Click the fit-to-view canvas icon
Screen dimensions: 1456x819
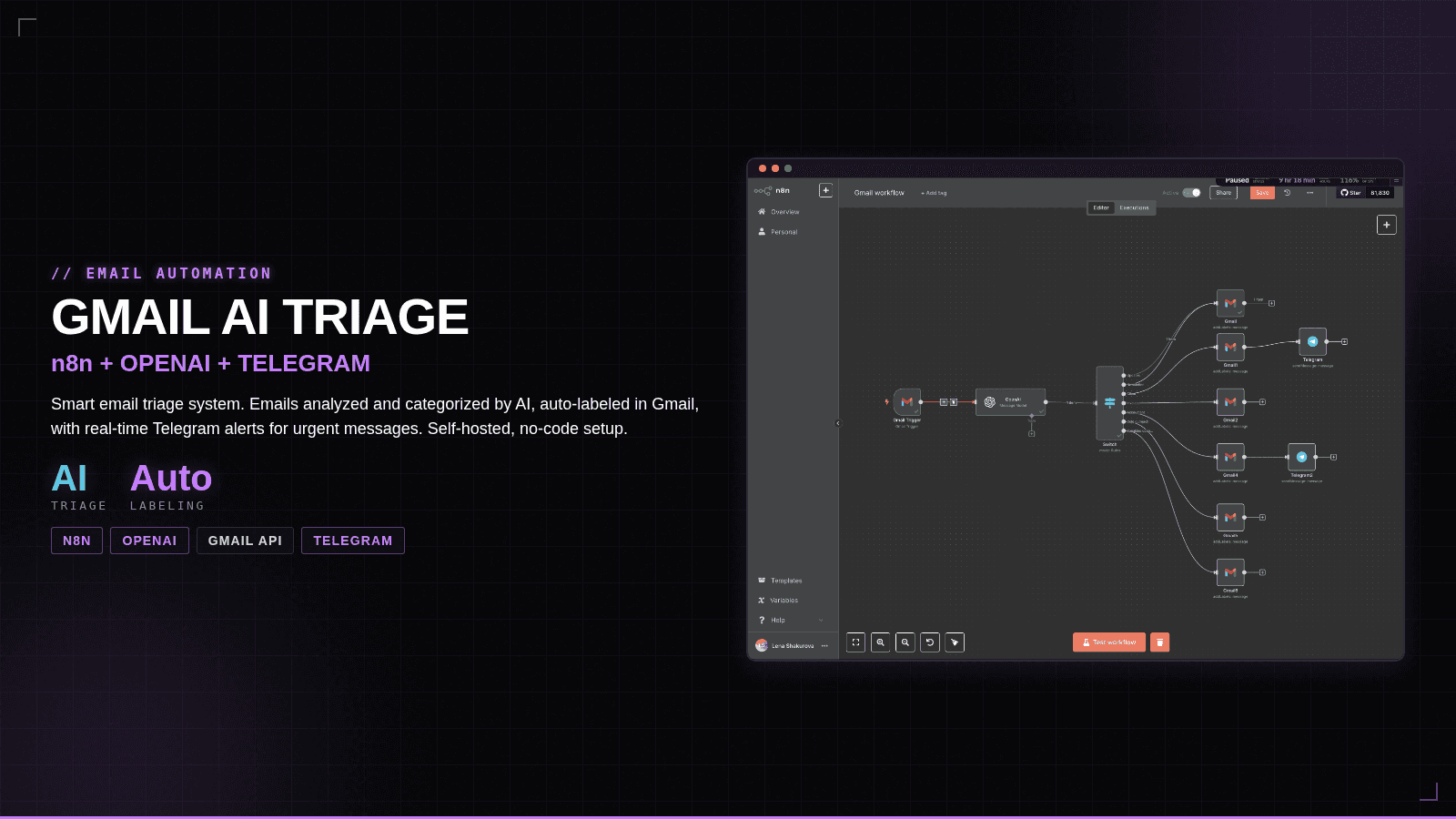click(x=855, y=642)
